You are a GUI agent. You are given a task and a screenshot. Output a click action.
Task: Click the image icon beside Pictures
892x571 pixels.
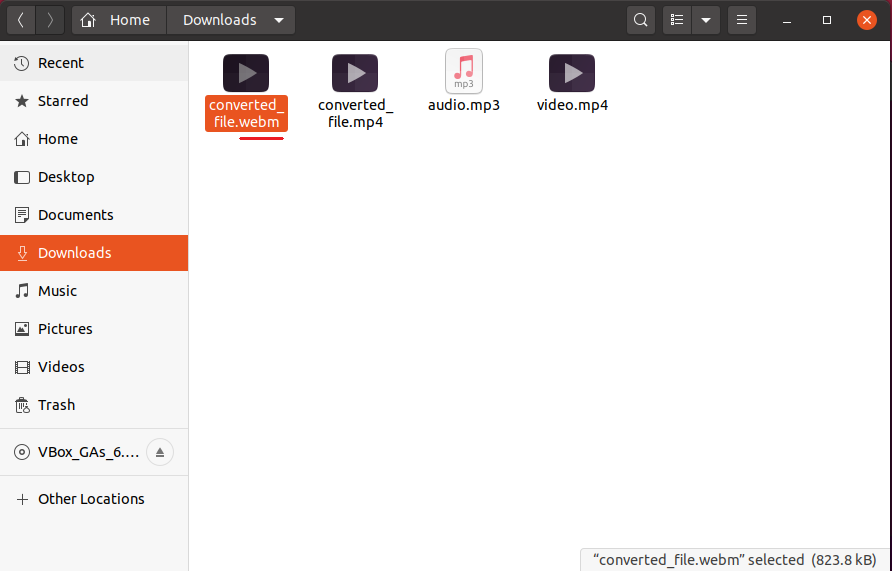point(22,329)
